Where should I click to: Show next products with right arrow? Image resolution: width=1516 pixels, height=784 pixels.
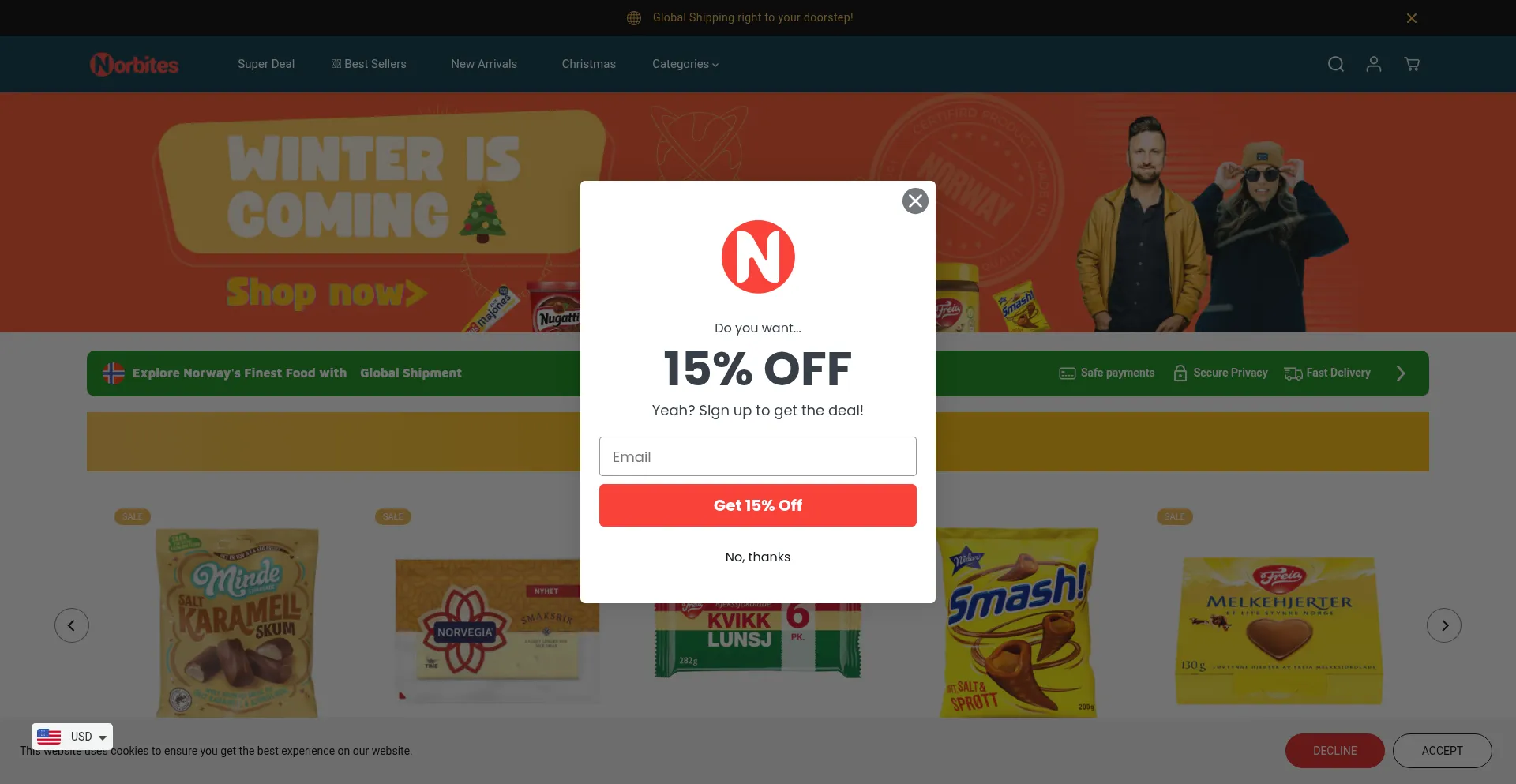click(1444, 625)
